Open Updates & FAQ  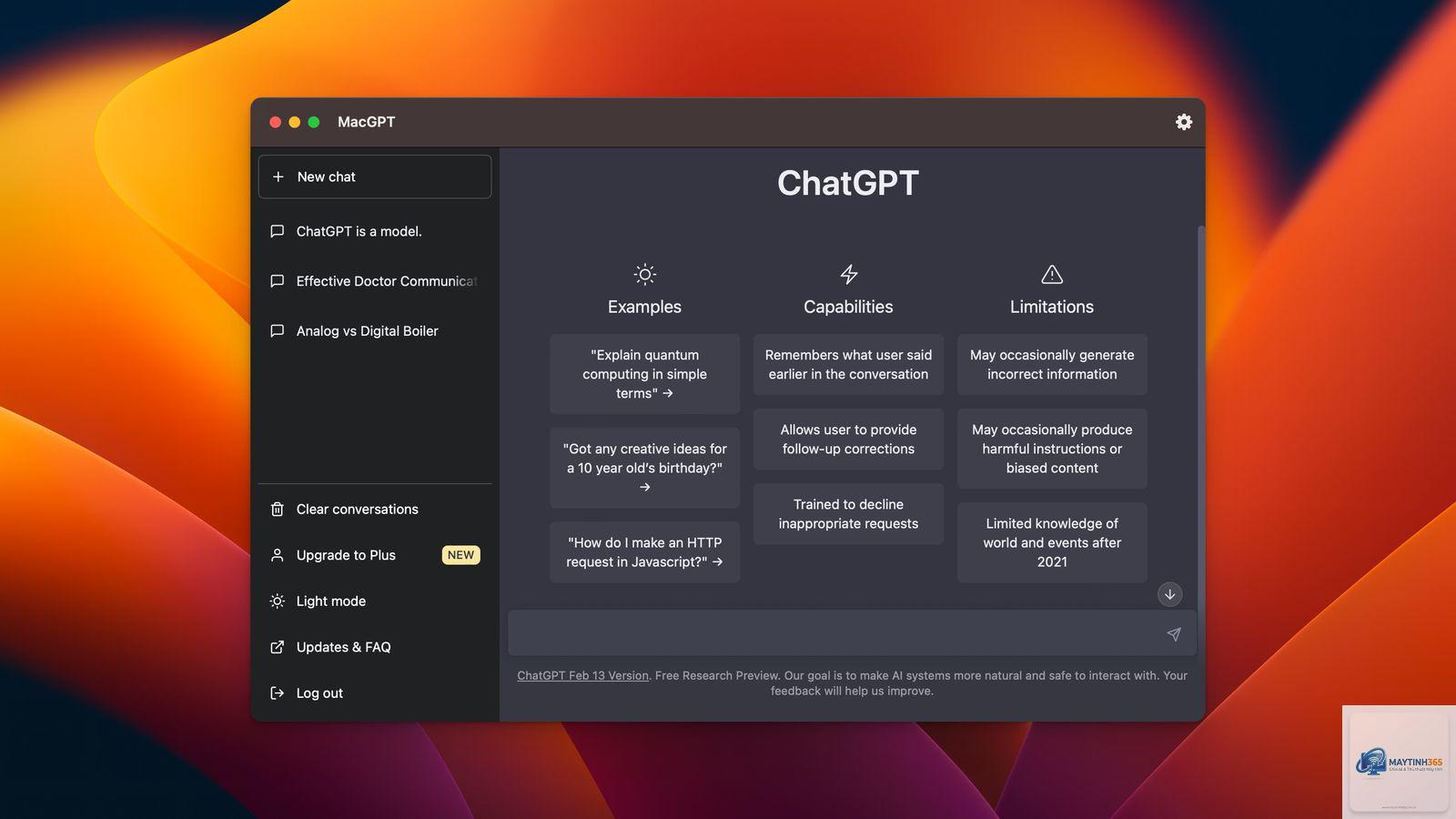(x=375, y=647)
